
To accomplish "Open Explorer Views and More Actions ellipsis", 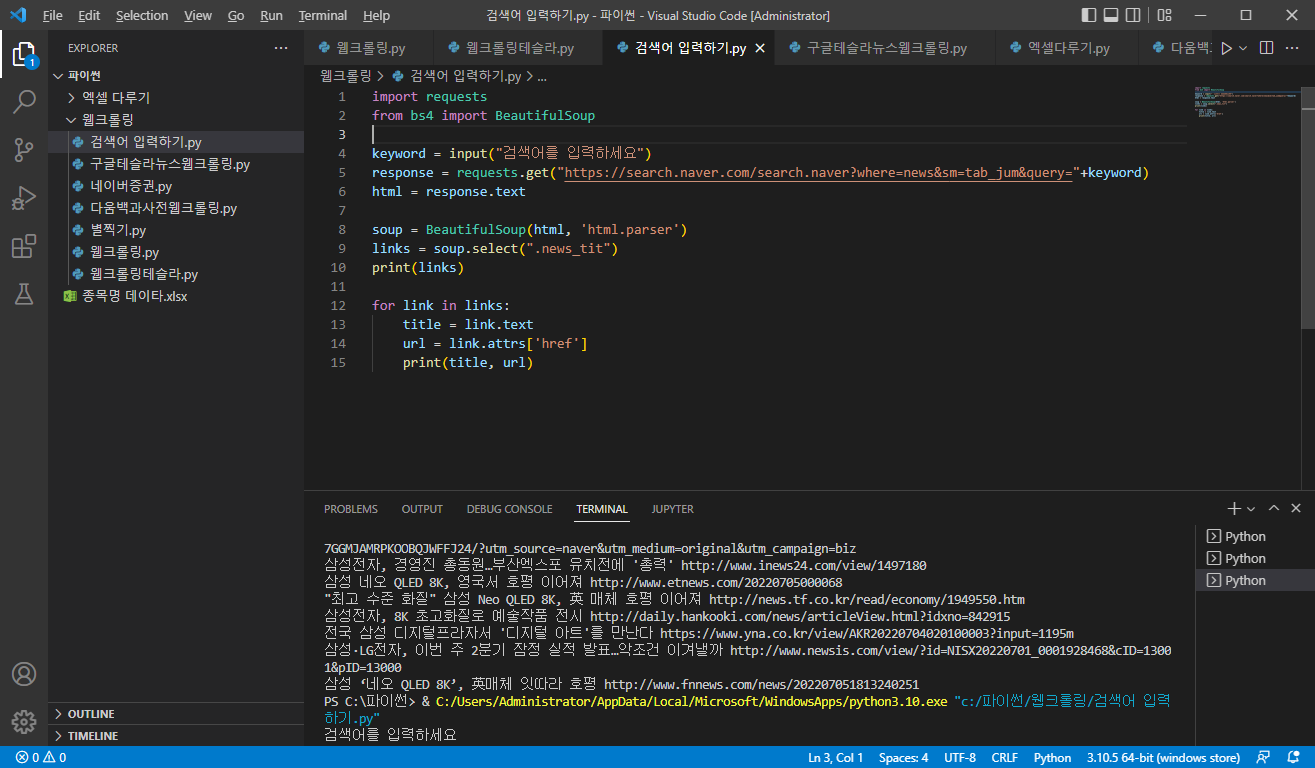I will pyautogui.click(x=281, y=48).
